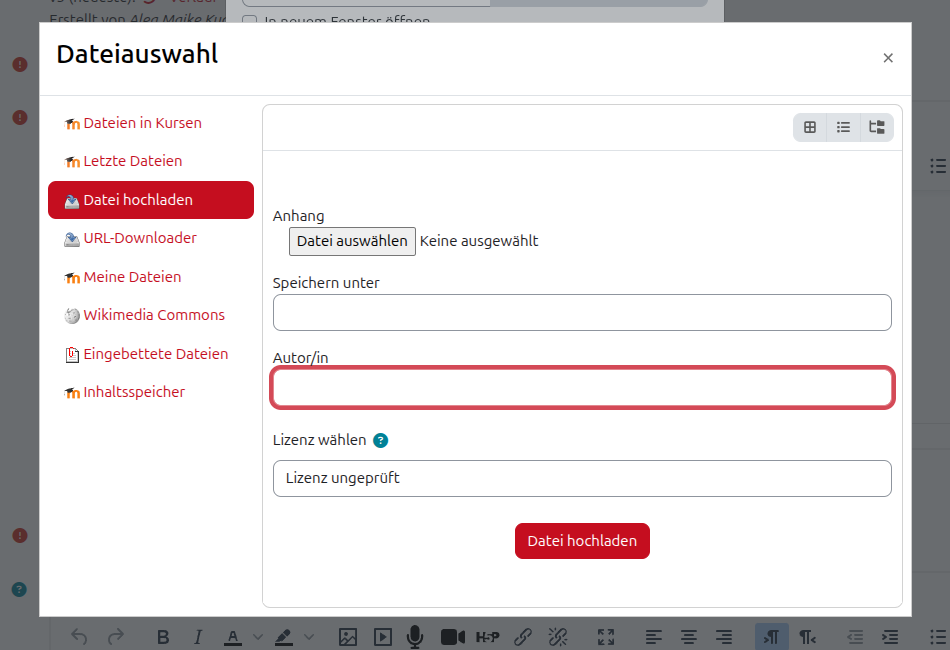Open the Lizenz ungeprüft license dropdown

582,478
